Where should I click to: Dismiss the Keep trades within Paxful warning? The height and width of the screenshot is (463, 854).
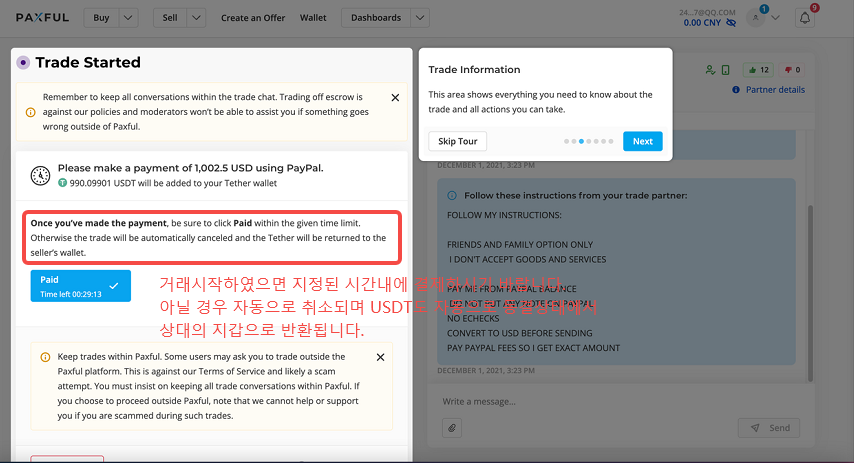pyautogui.click(x=381, y=357)
